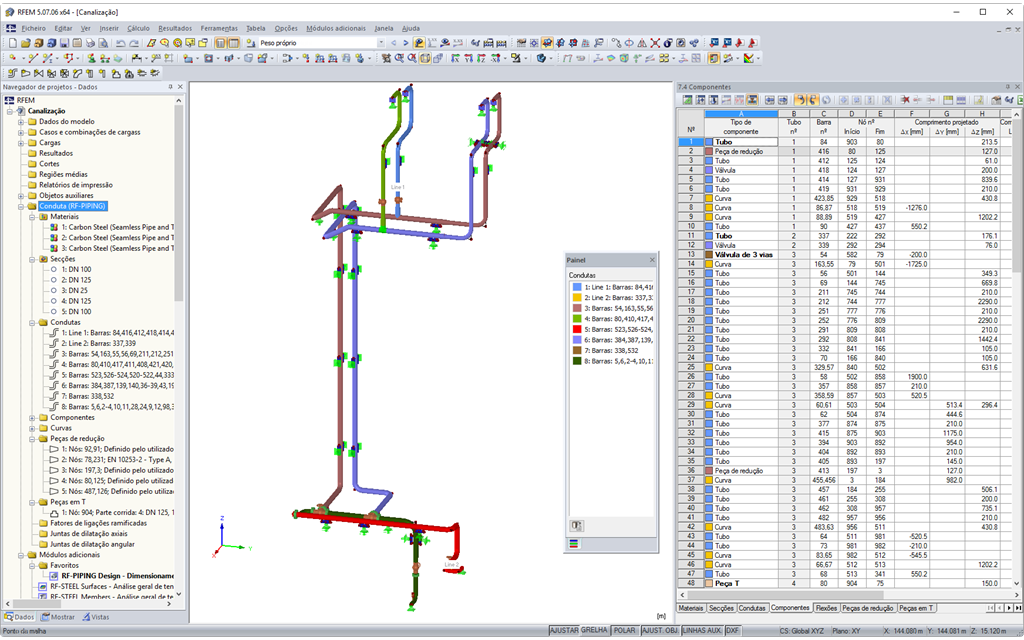Click the new node tool icon
Viewport: 1024px width, 640px height.
point(12,58)
